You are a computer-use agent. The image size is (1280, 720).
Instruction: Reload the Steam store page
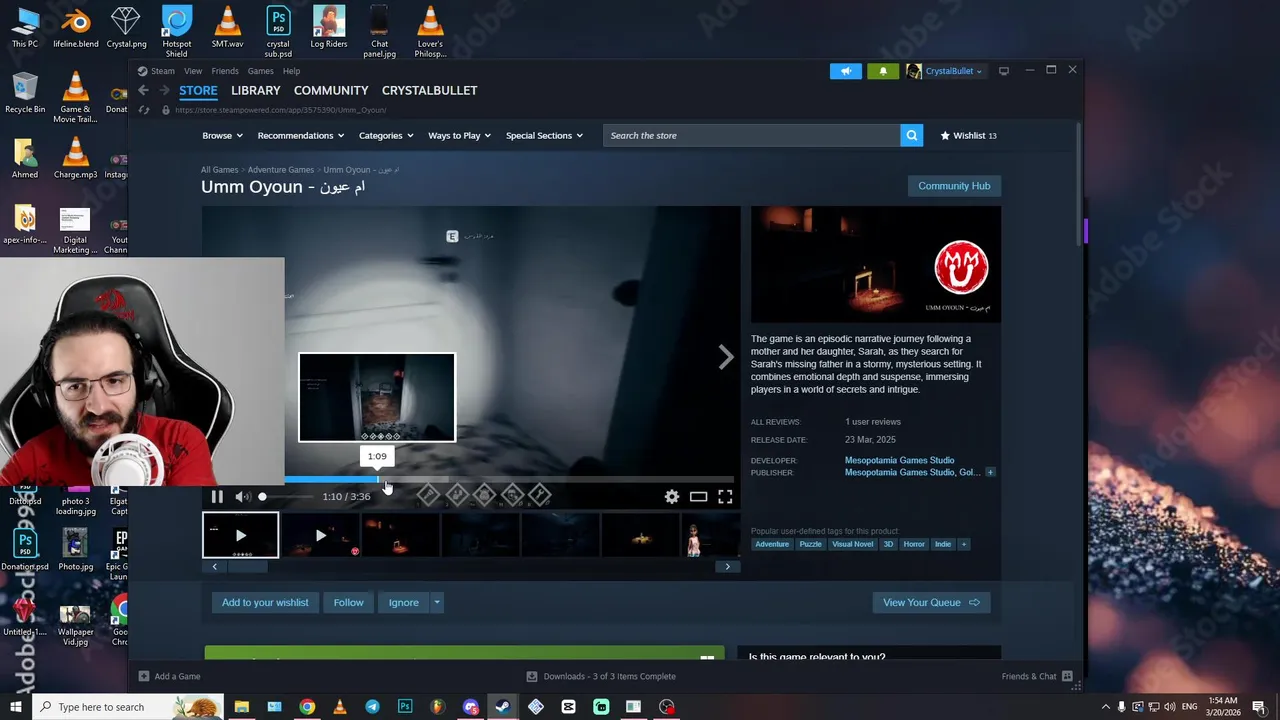coord(144,110)
